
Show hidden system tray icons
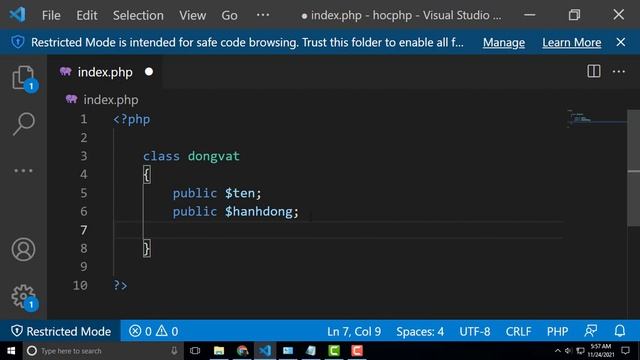pyautogui.click(x=557, y=351)
